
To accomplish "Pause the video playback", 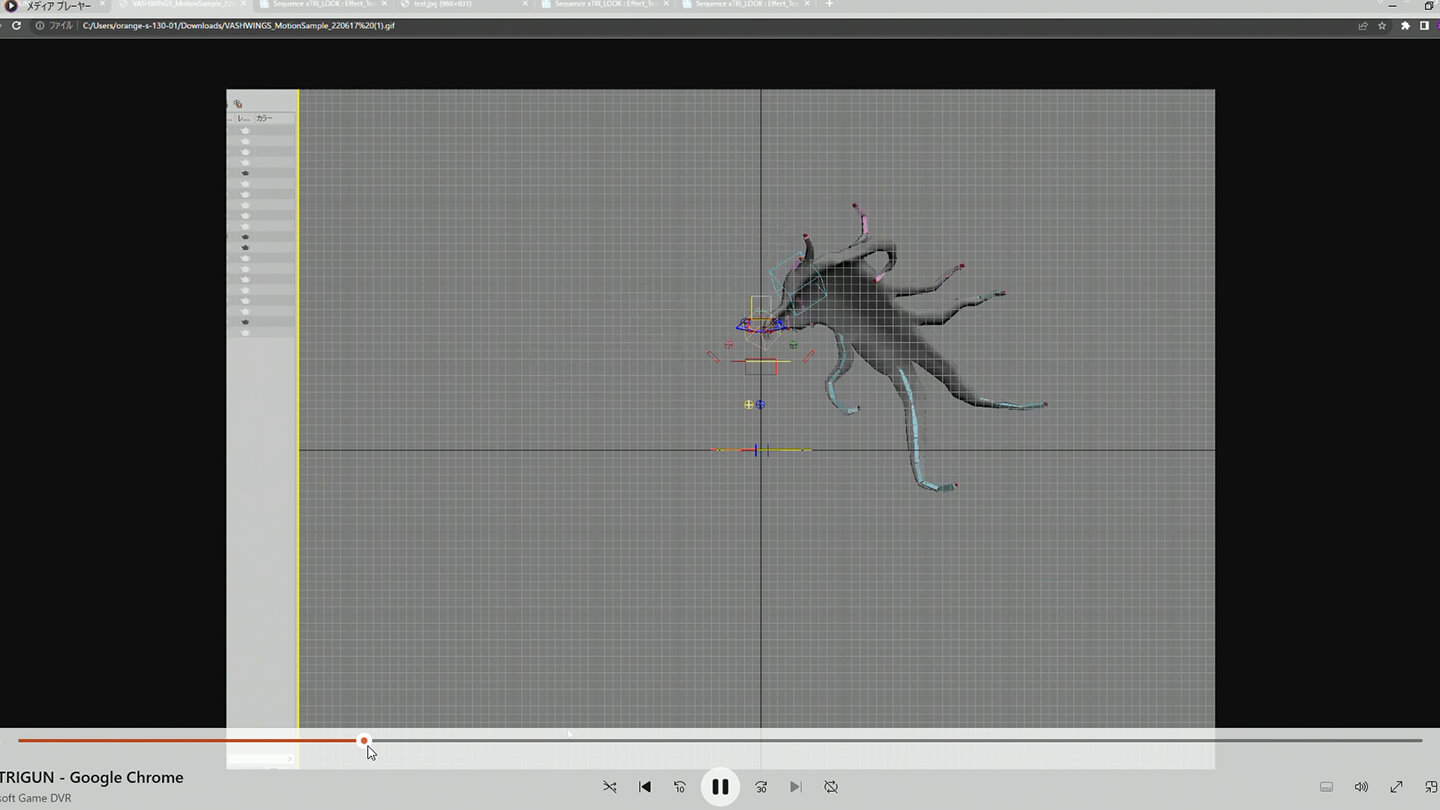I will (720, 787).
